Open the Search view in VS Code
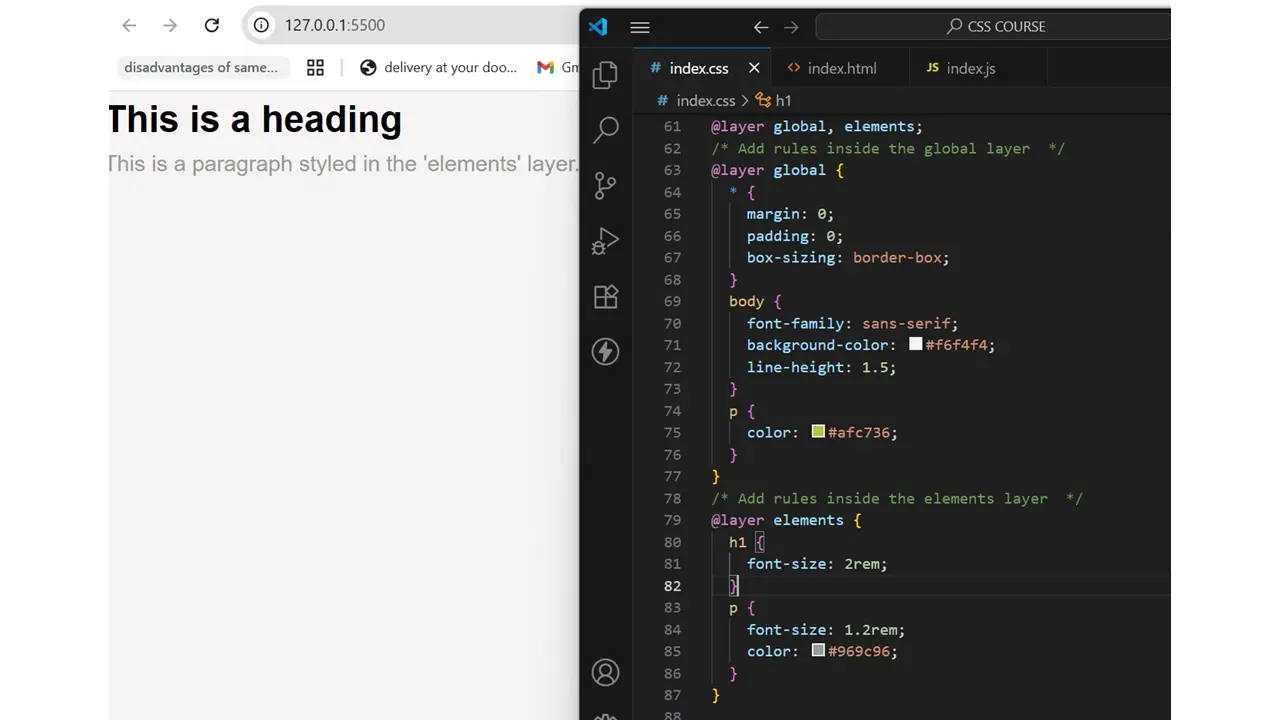The height and width of the screenshot is (720, 1280). [606, 130]
